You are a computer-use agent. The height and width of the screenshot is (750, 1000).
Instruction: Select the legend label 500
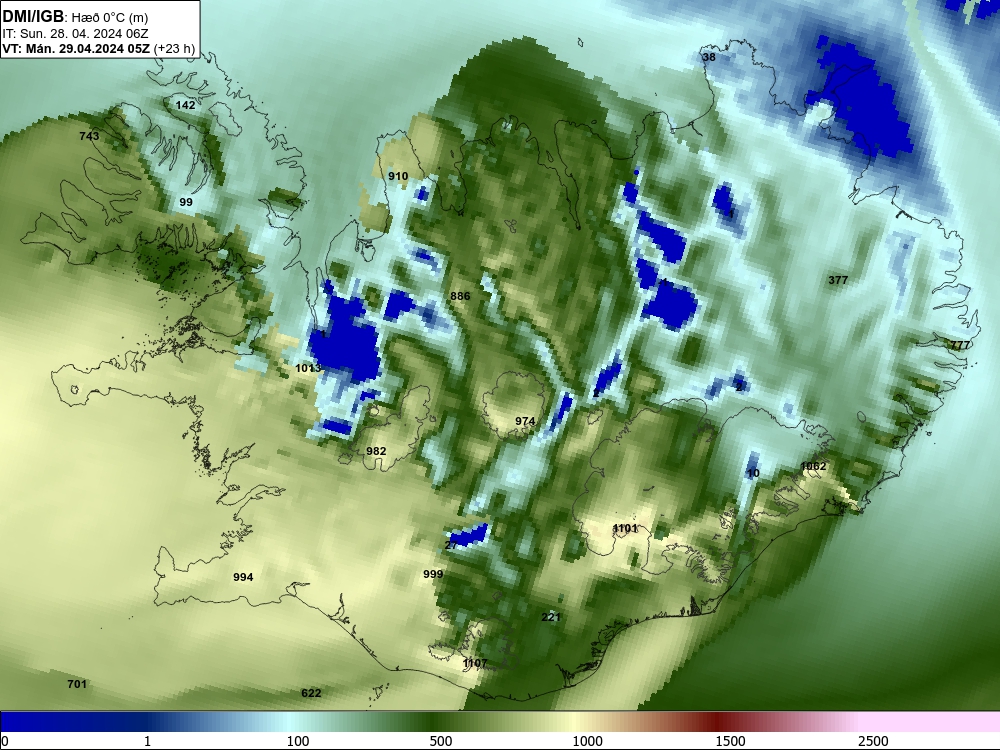(441, 741)
